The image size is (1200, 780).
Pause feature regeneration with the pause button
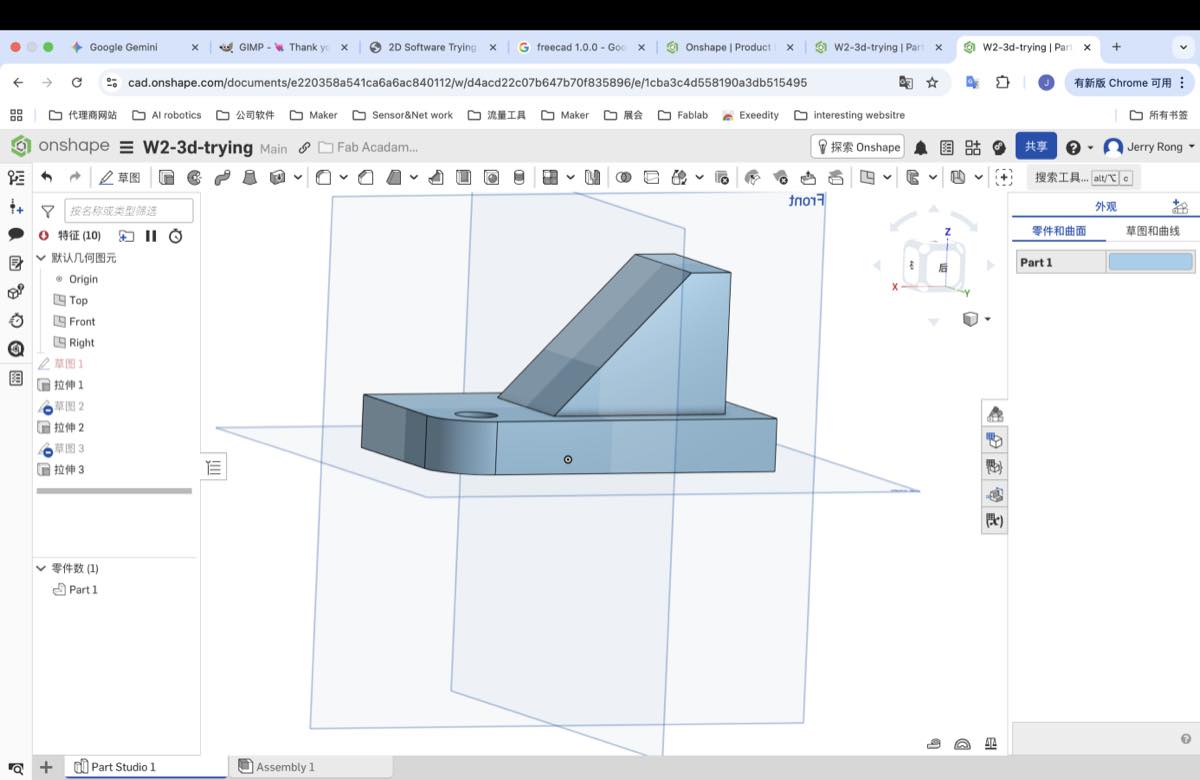(151, 236)
